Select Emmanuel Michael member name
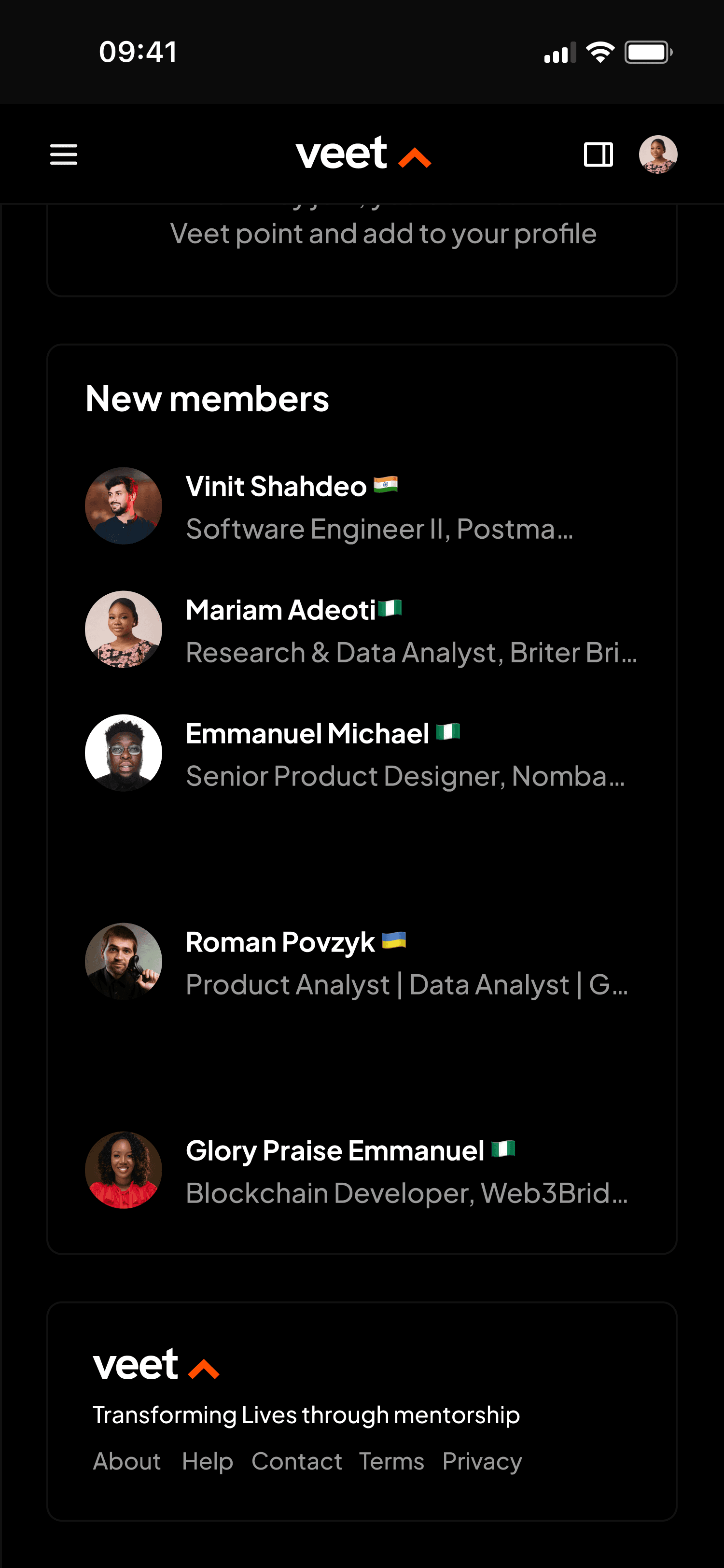This screenshot has width=724, height=1568. pyautogui.click(x=307, y=733)
